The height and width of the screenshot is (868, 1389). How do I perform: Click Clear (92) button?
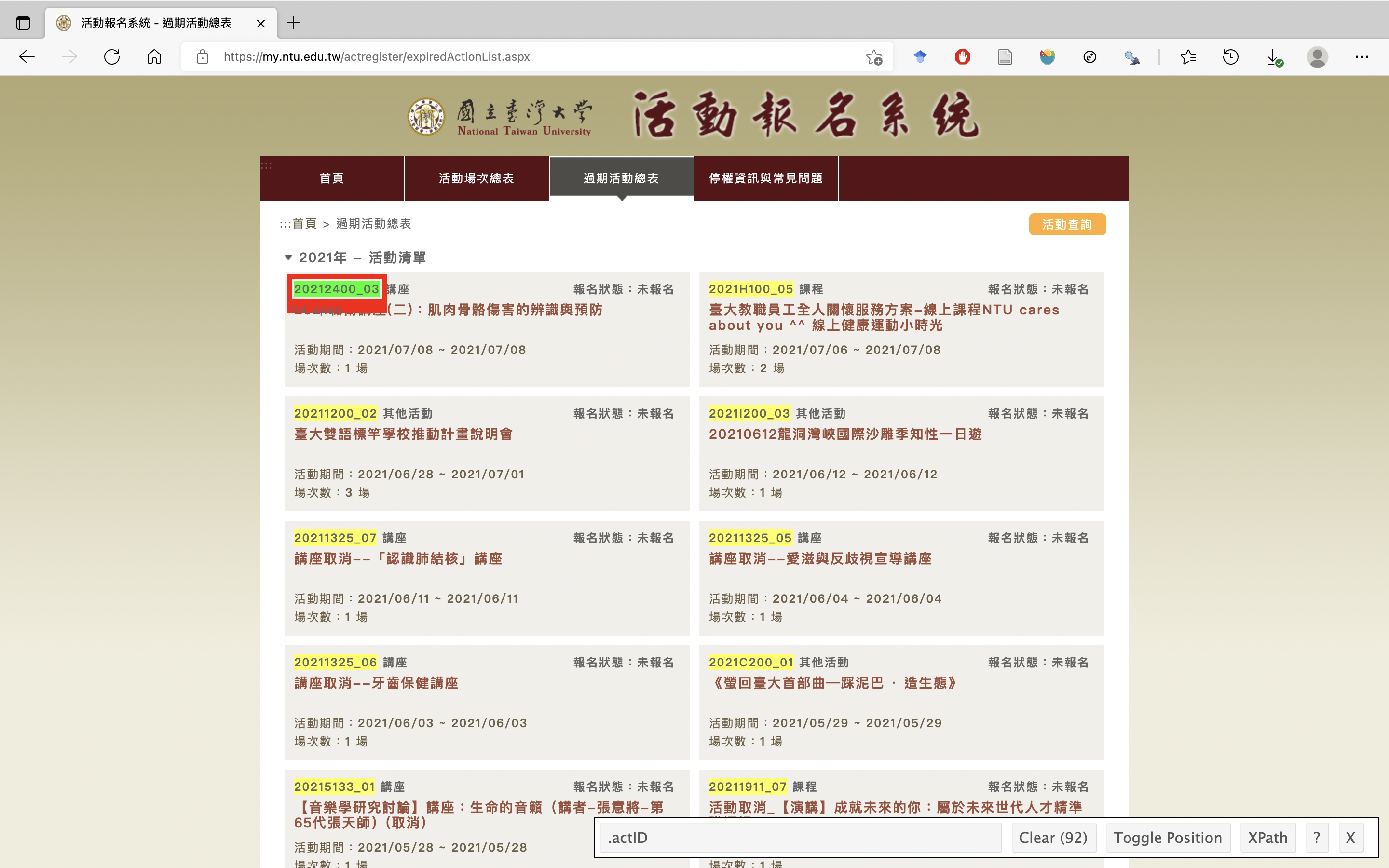[x=1053, y=838]
